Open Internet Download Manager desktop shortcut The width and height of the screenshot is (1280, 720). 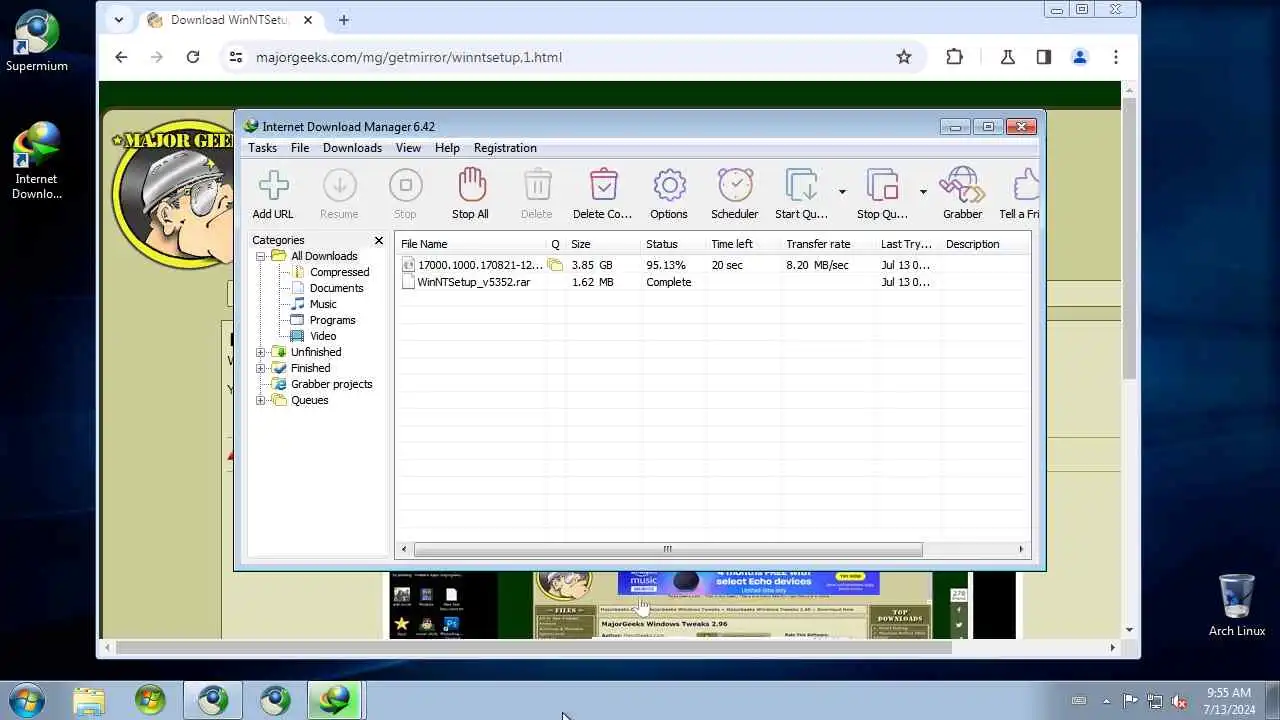coord(37,161)
